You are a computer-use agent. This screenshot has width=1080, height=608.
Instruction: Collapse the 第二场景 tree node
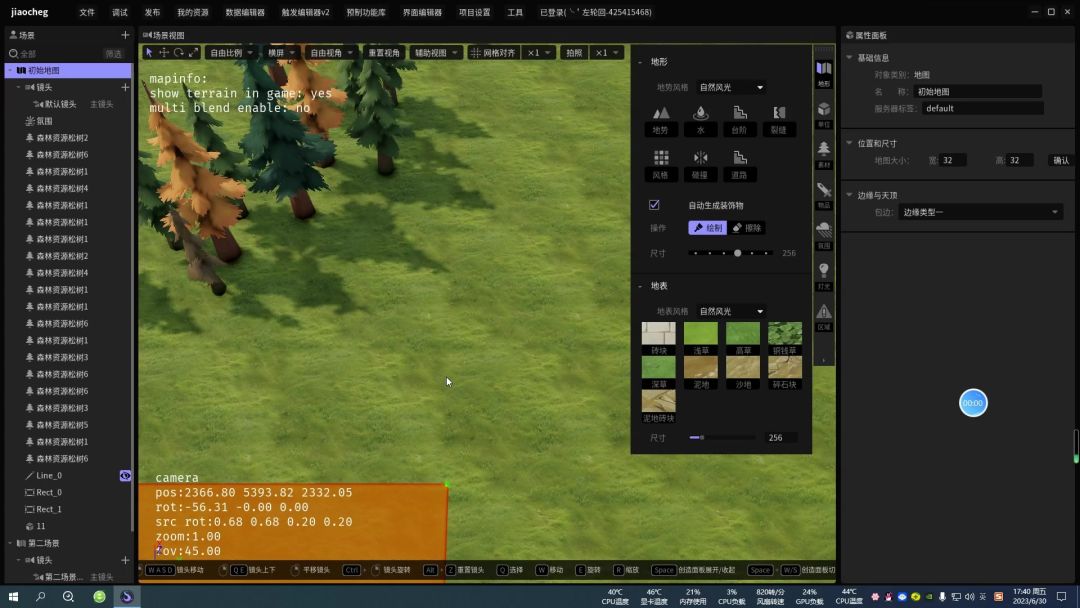[x=10, y=543]
